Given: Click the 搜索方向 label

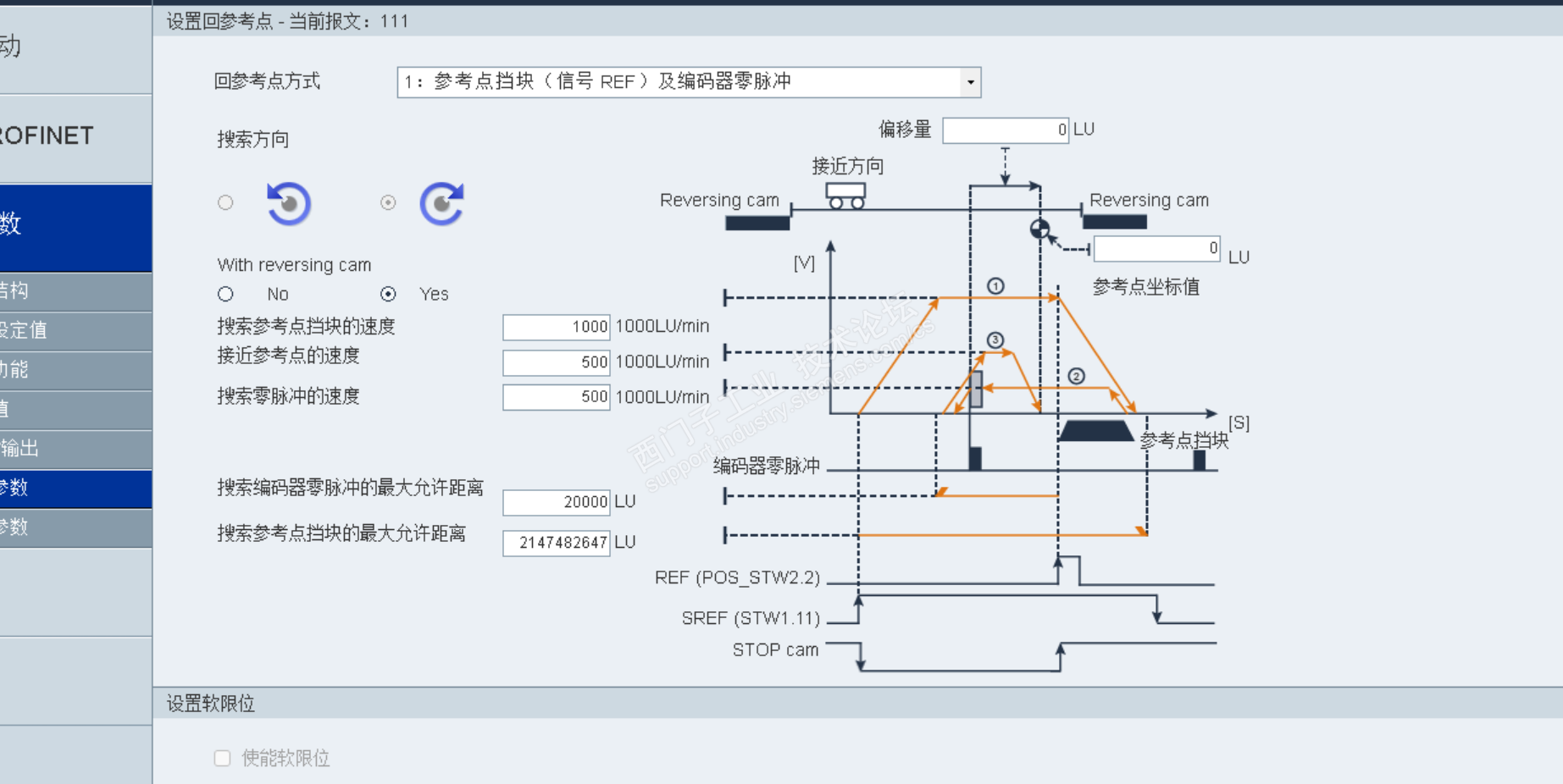Looking at the screenshot, I should 253,139.
